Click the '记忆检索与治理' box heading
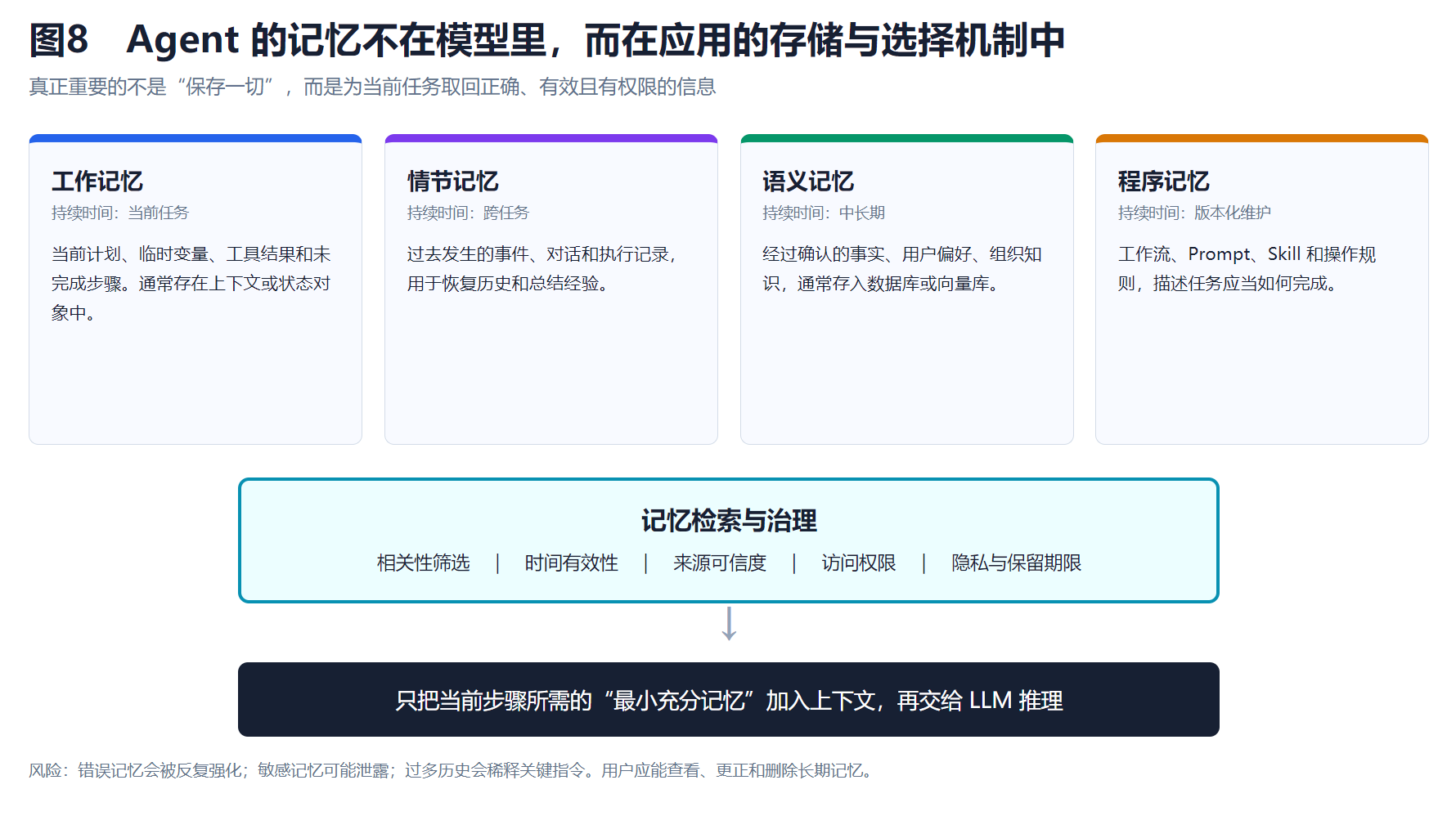This screenshot has width=1456, height=816. coord(729,521)
